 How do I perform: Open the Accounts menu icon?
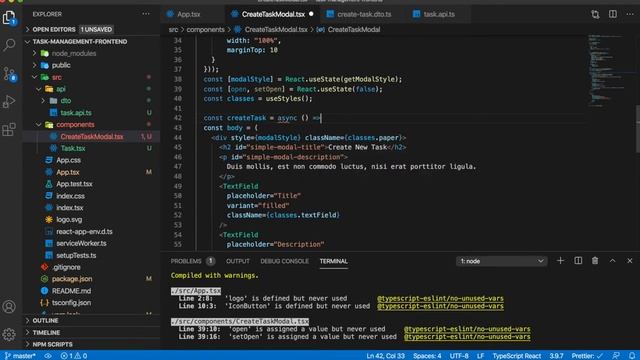coord(9,307)
